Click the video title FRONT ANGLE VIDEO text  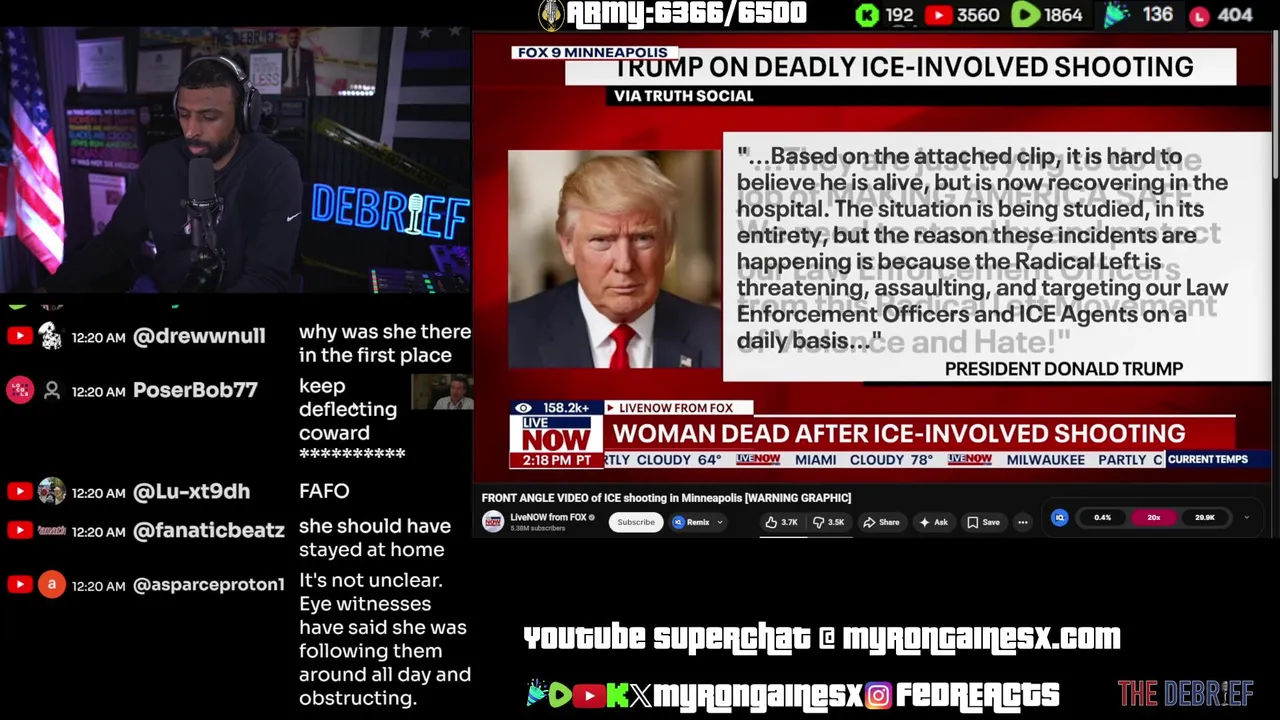(666, 498)
